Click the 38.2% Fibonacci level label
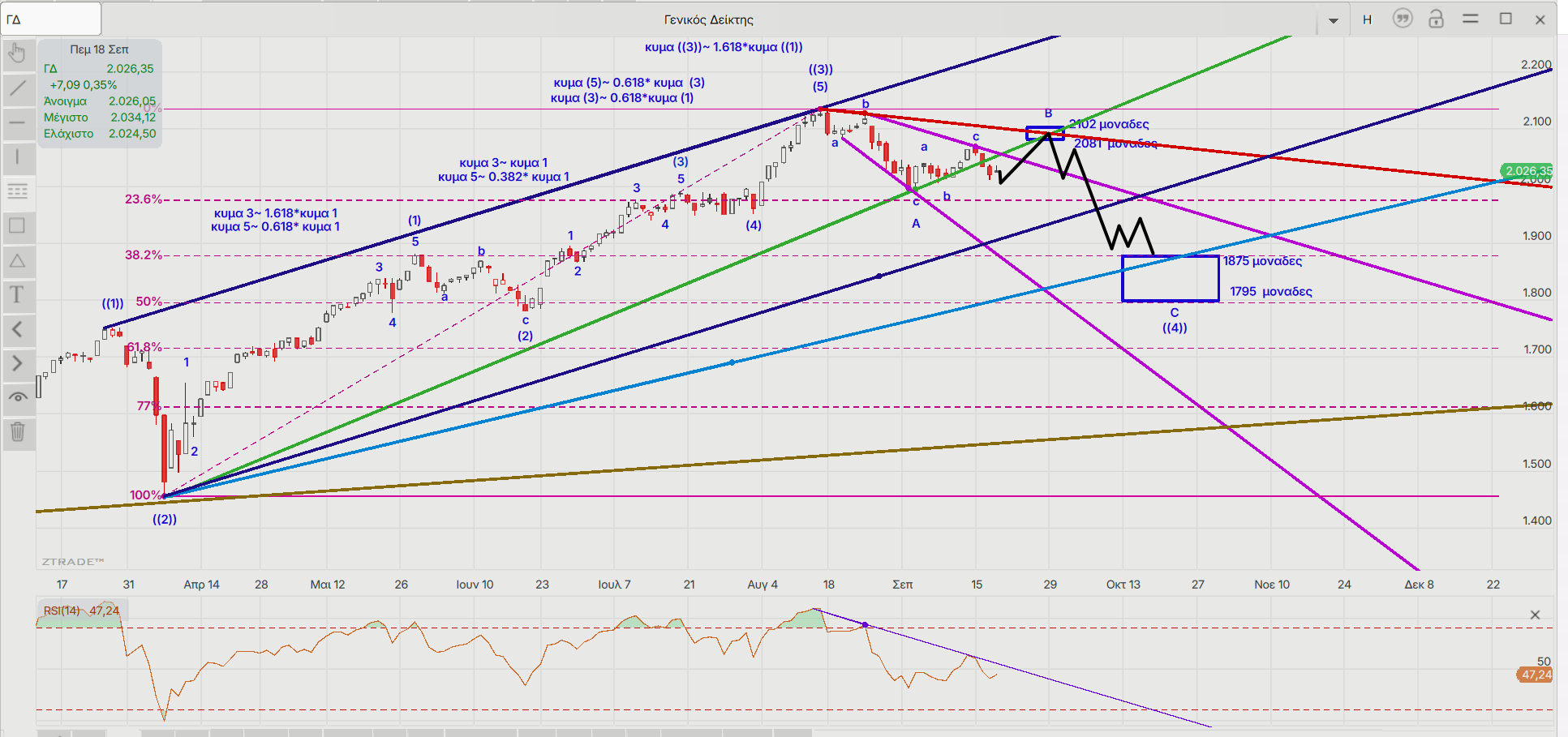Image resolution: width=1568 pixels, height=737 pixels. pos(143,255)
